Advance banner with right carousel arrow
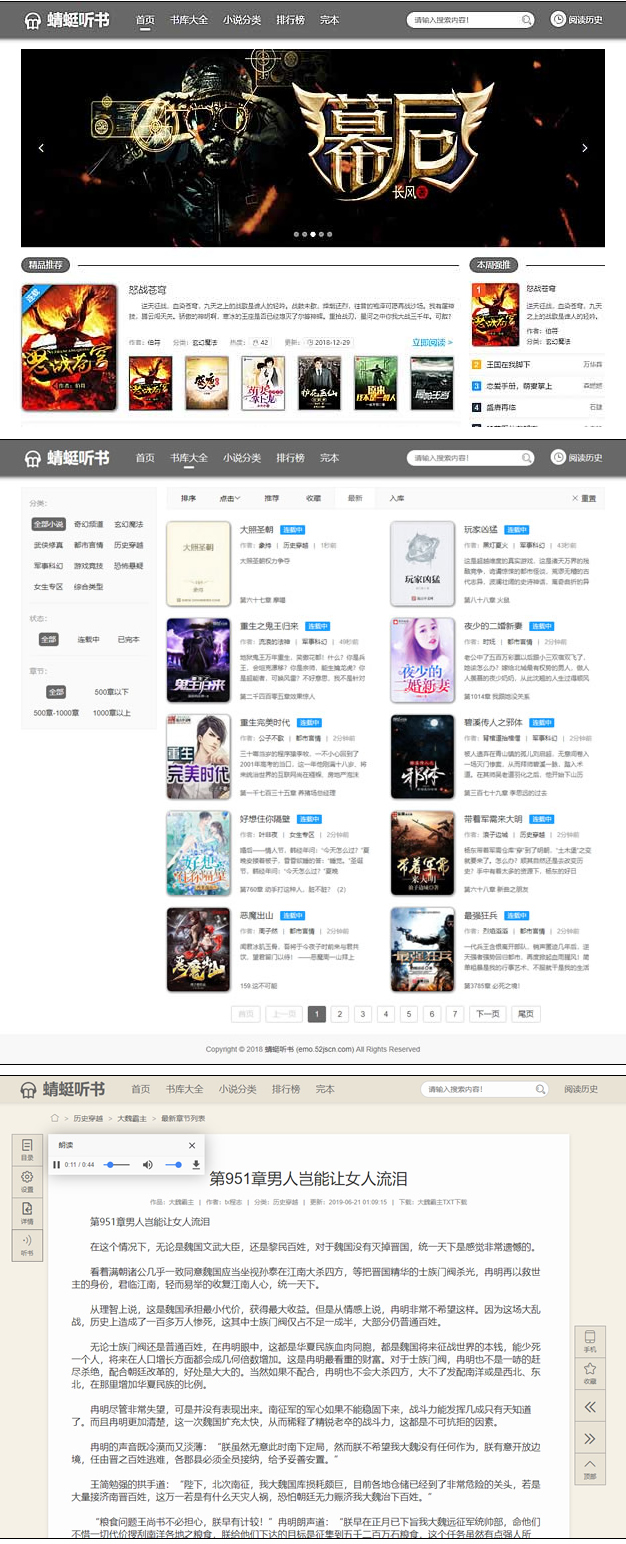626x1544 pixels. (585, 148)
